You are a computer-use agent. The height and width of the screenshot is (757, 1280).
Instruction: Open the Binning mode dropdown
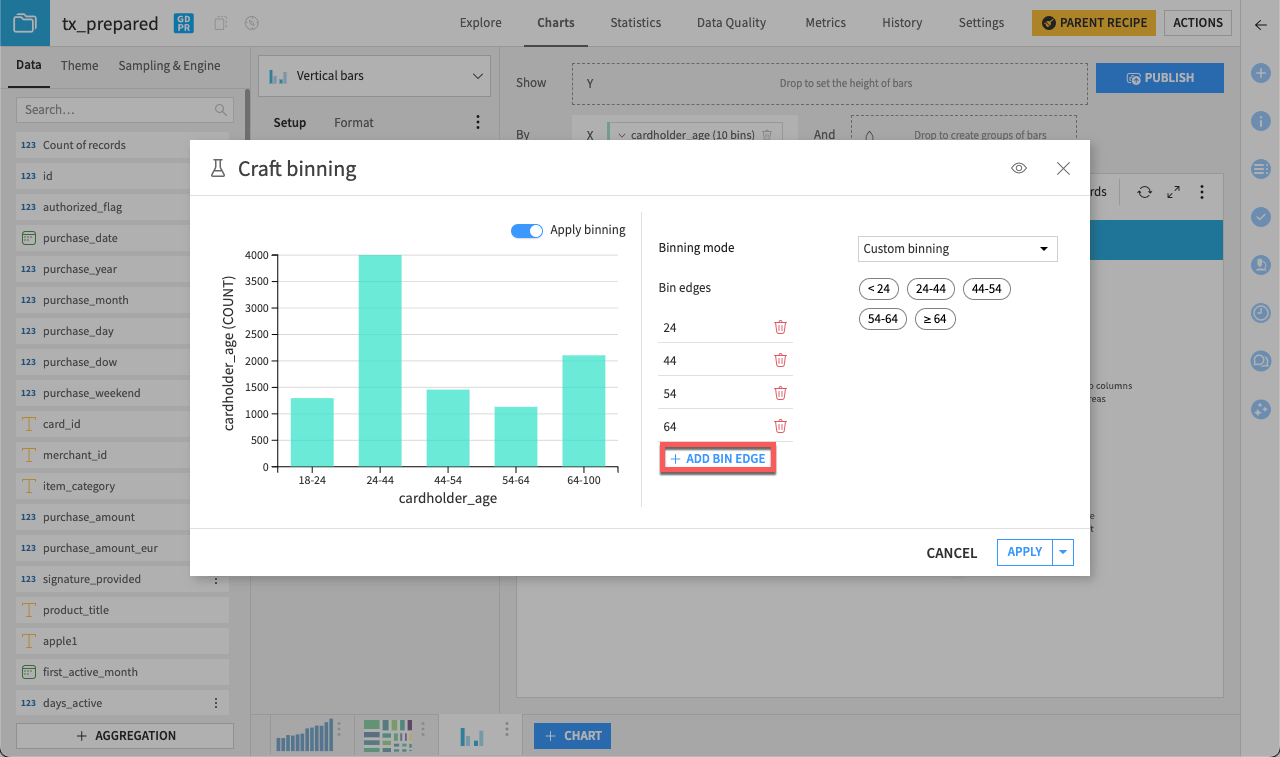click(957, 248)
